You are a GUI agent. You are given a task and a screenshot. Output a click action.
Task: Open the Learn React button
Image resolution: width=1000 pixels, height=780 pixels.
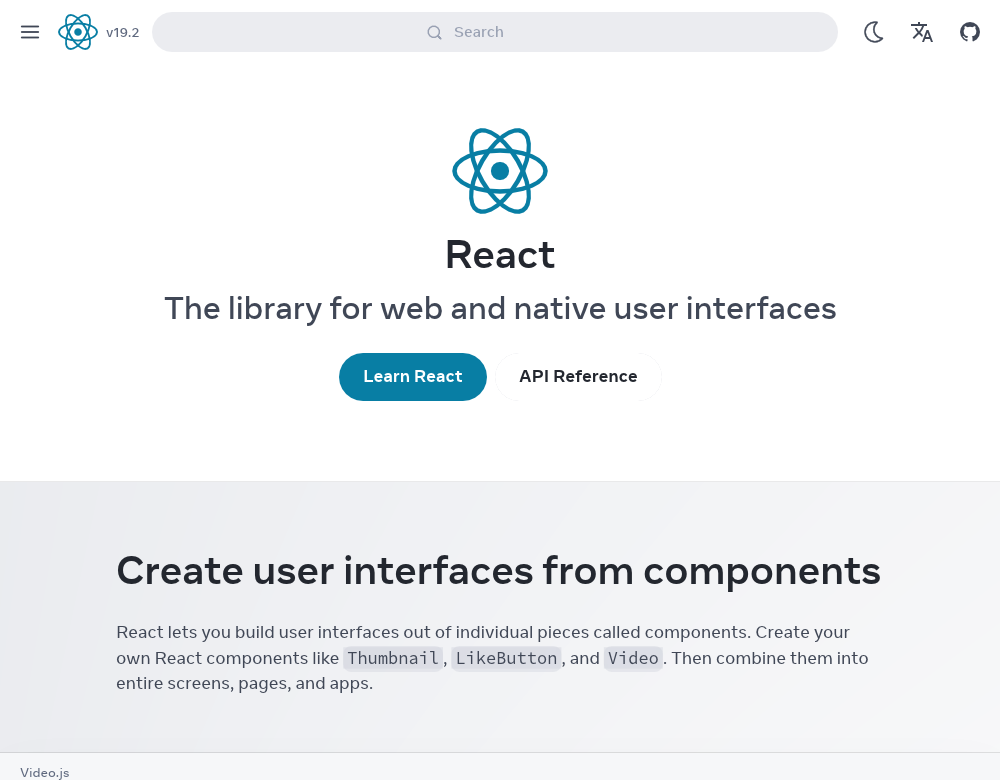click(413, 377)
